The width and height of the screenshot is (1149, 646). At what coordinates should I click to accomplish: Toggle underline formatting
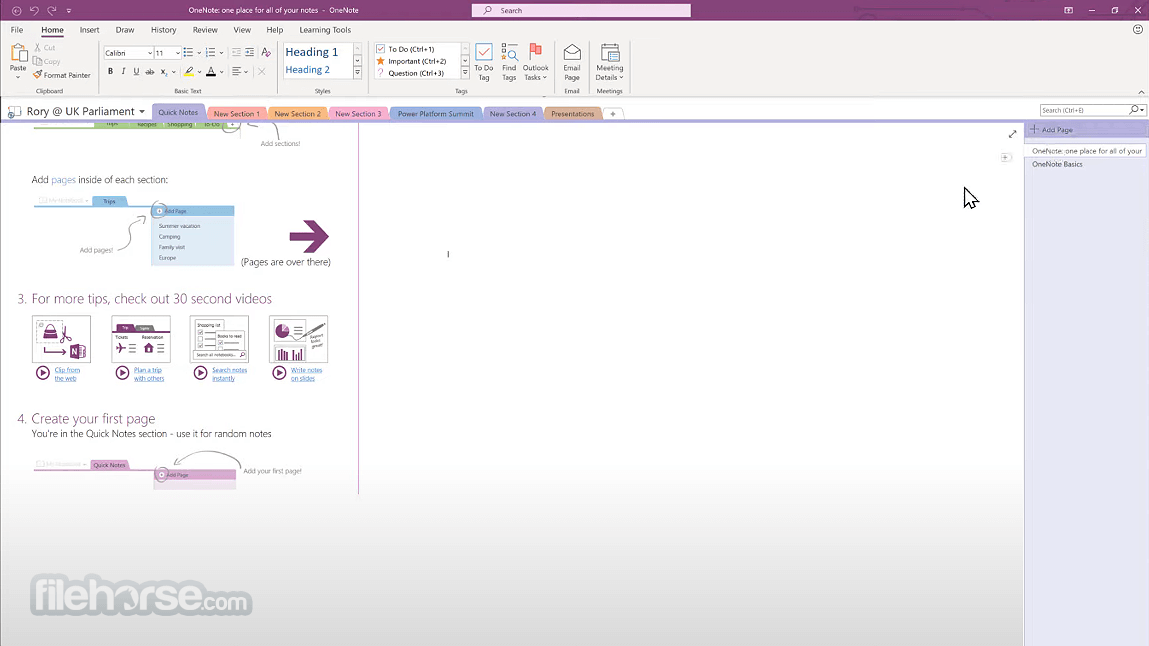(136, 72)
